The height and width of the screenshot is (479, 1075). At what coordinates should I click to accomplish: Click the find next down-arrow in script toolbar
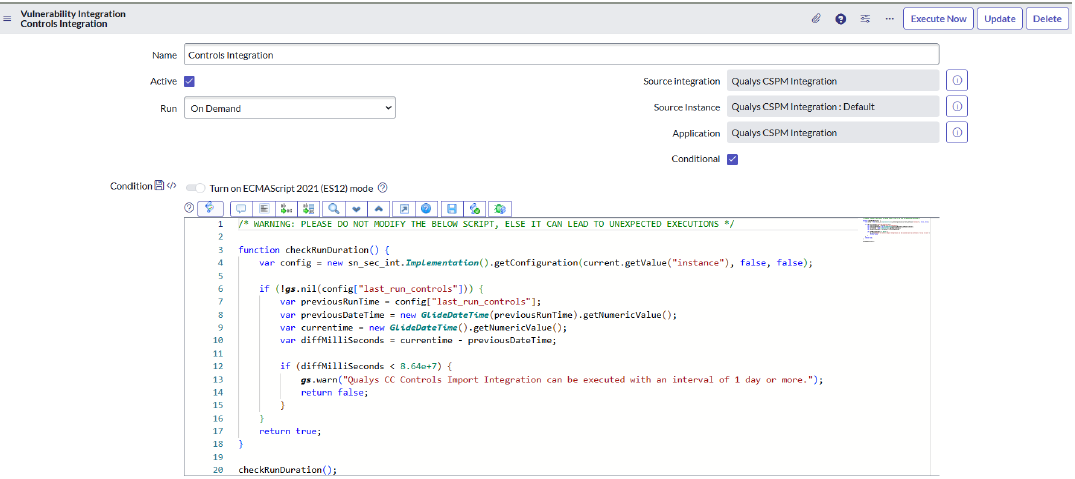[356, 208]
